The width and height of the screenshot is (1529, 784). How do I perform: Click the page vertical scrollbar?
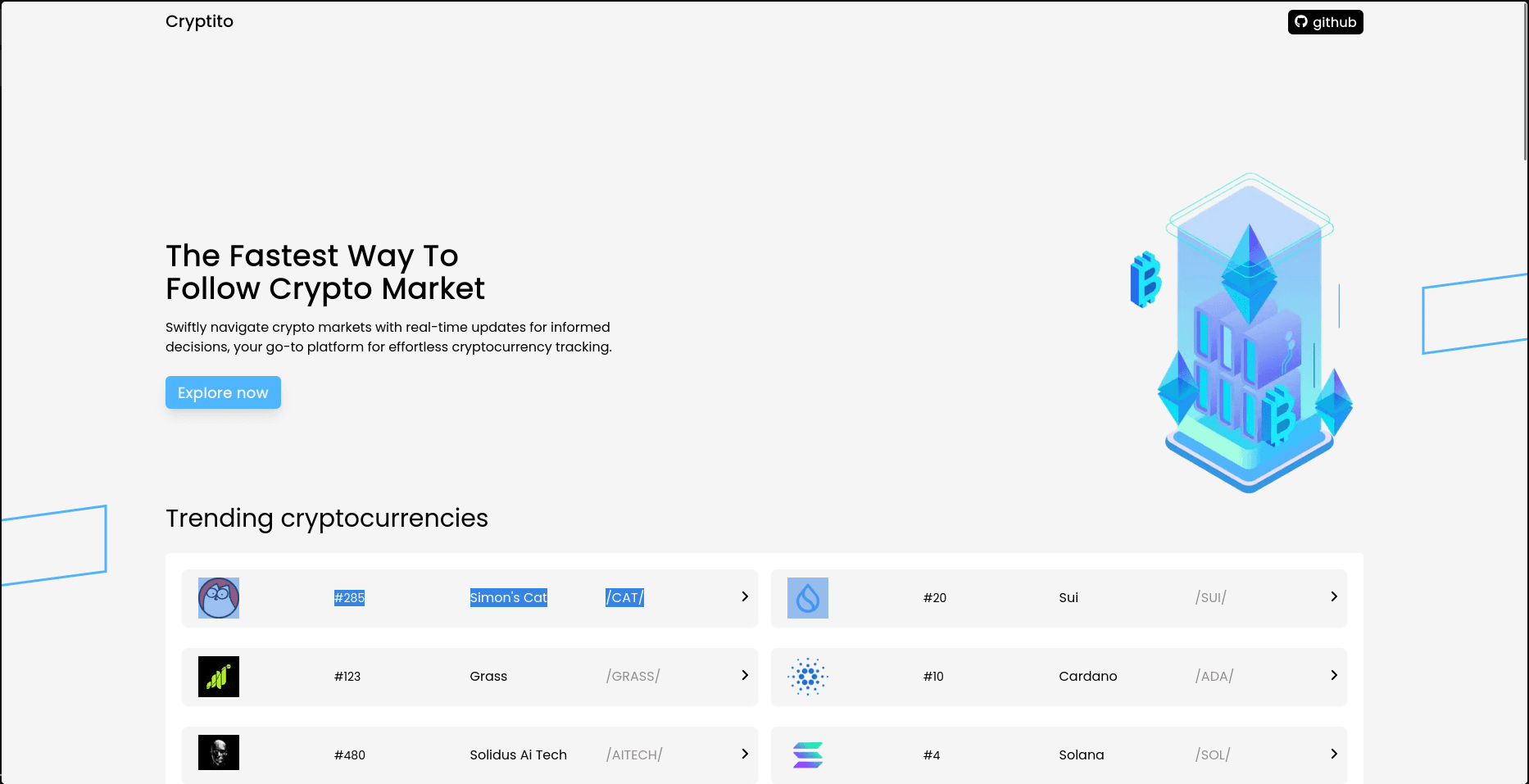1524,82
